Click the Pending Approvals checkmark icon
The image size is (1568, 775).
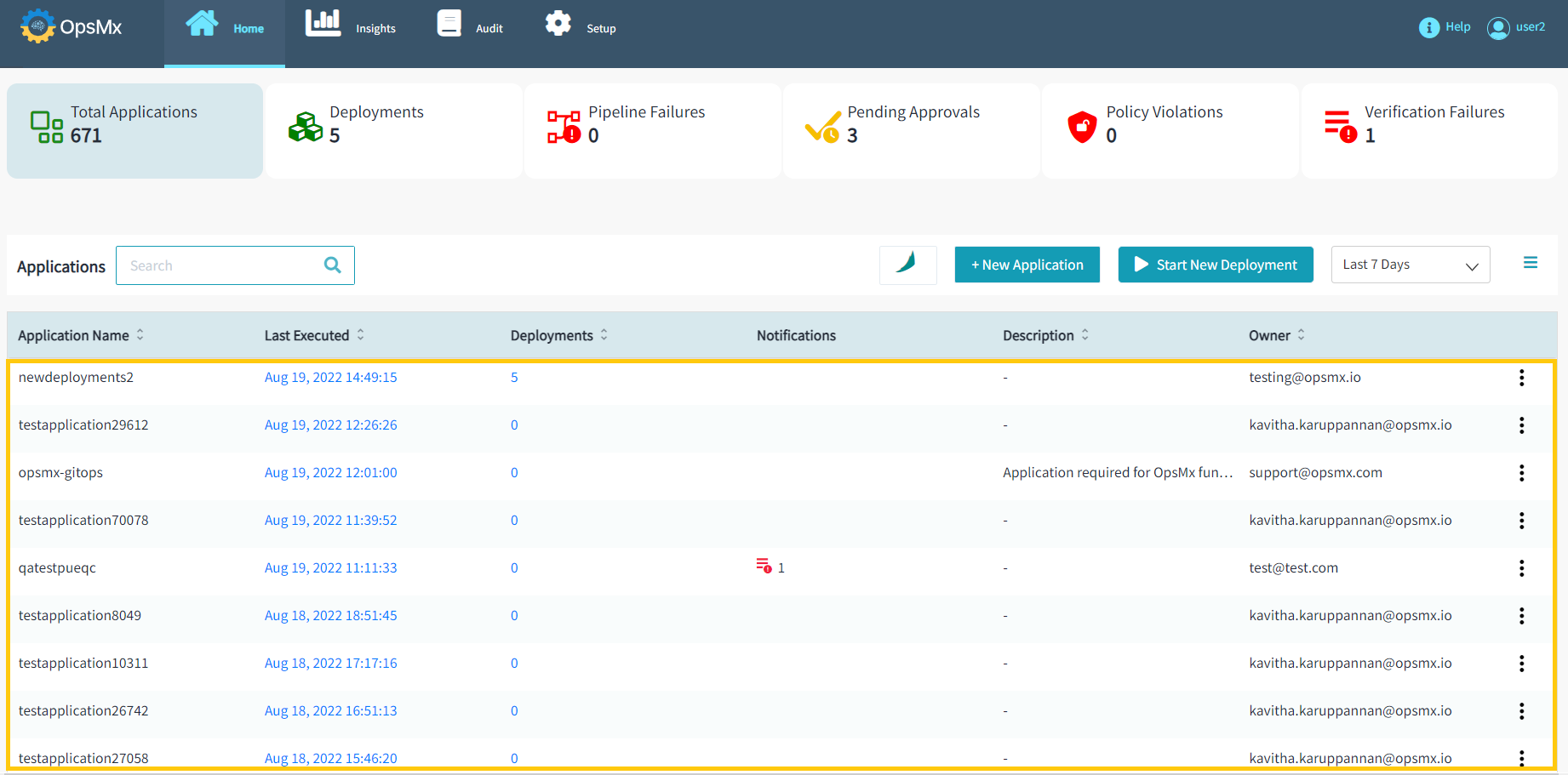(x=823, y=127)
